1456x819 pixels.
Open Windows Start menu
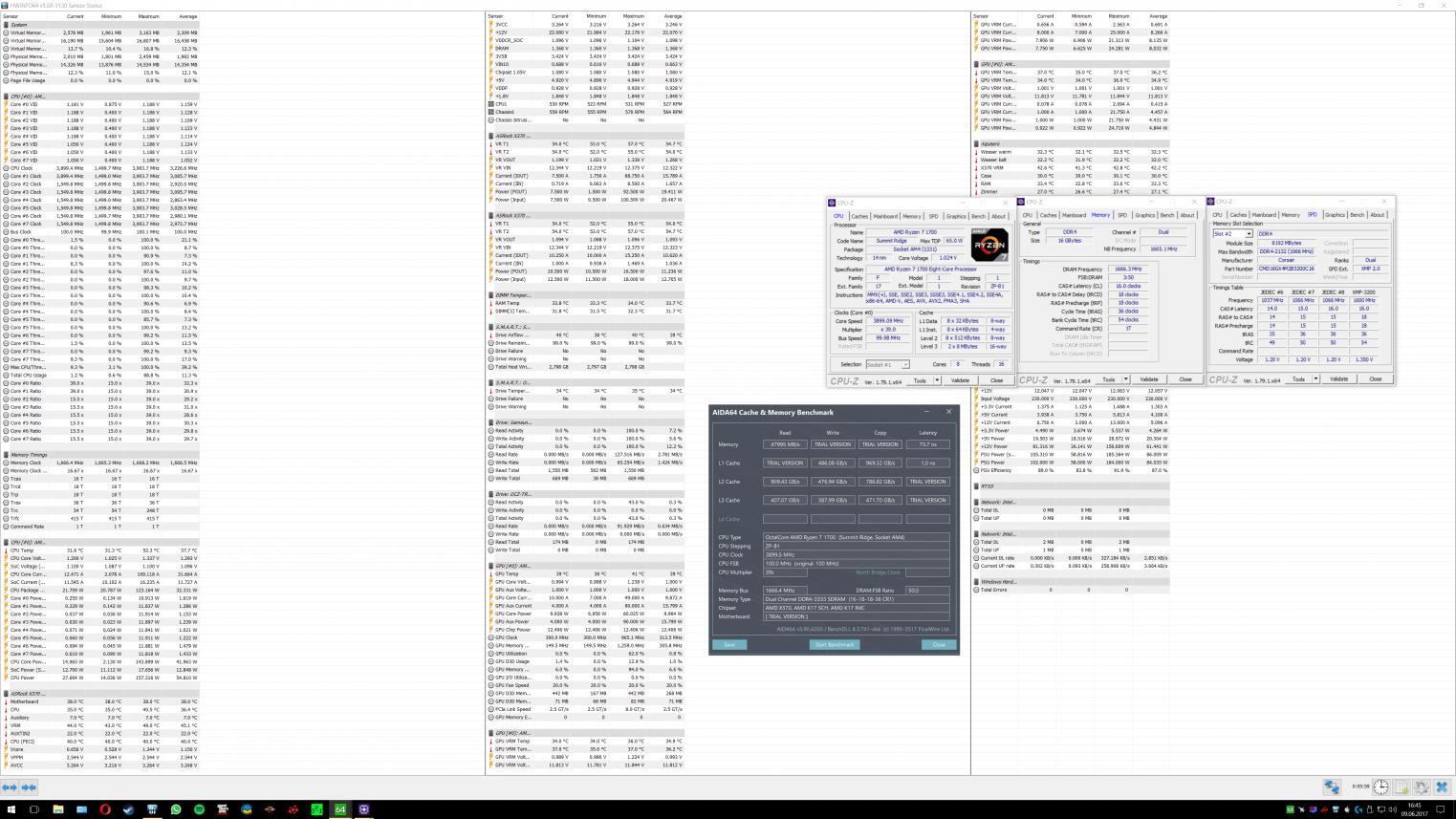pyautogui.click(x=11, y=808)
